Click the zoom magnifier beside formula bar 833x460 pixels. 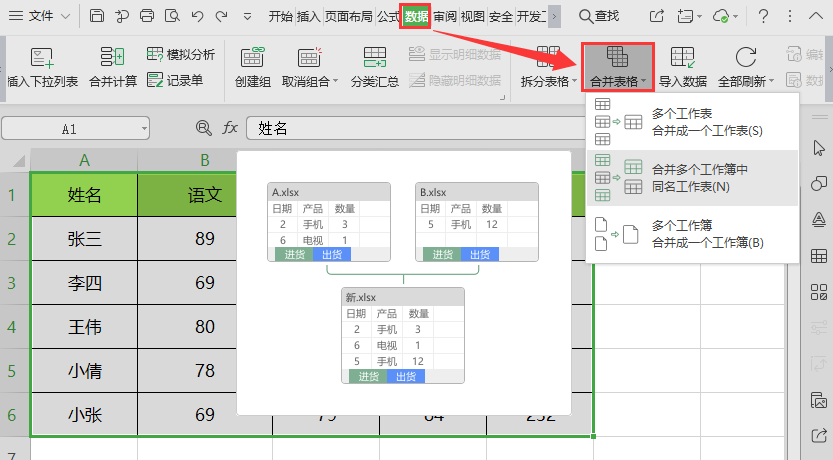click(204, 128)
